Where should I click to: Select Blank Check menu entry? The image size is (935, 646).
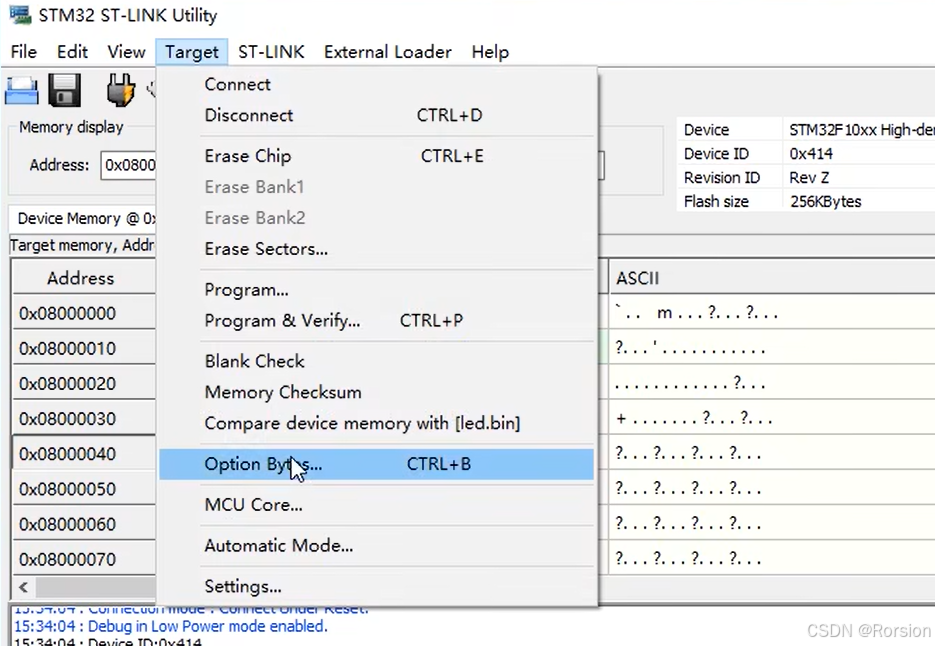pyautogui.click(x=376, y=361)
